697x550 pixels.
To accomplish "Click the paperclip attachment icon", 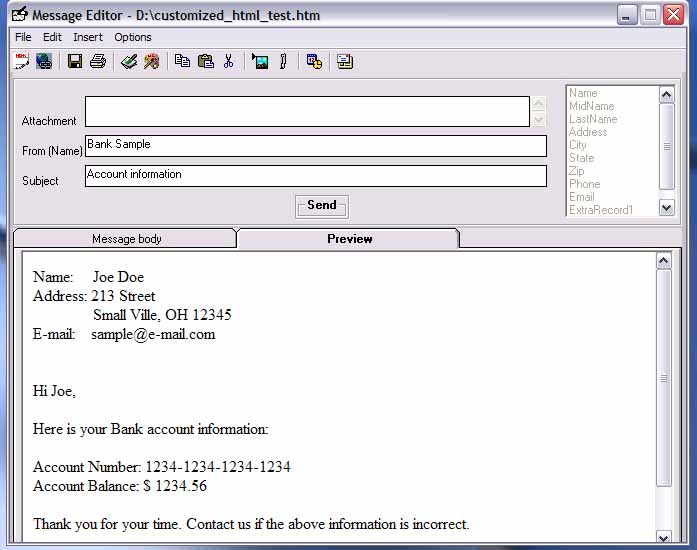I will 284,62.
